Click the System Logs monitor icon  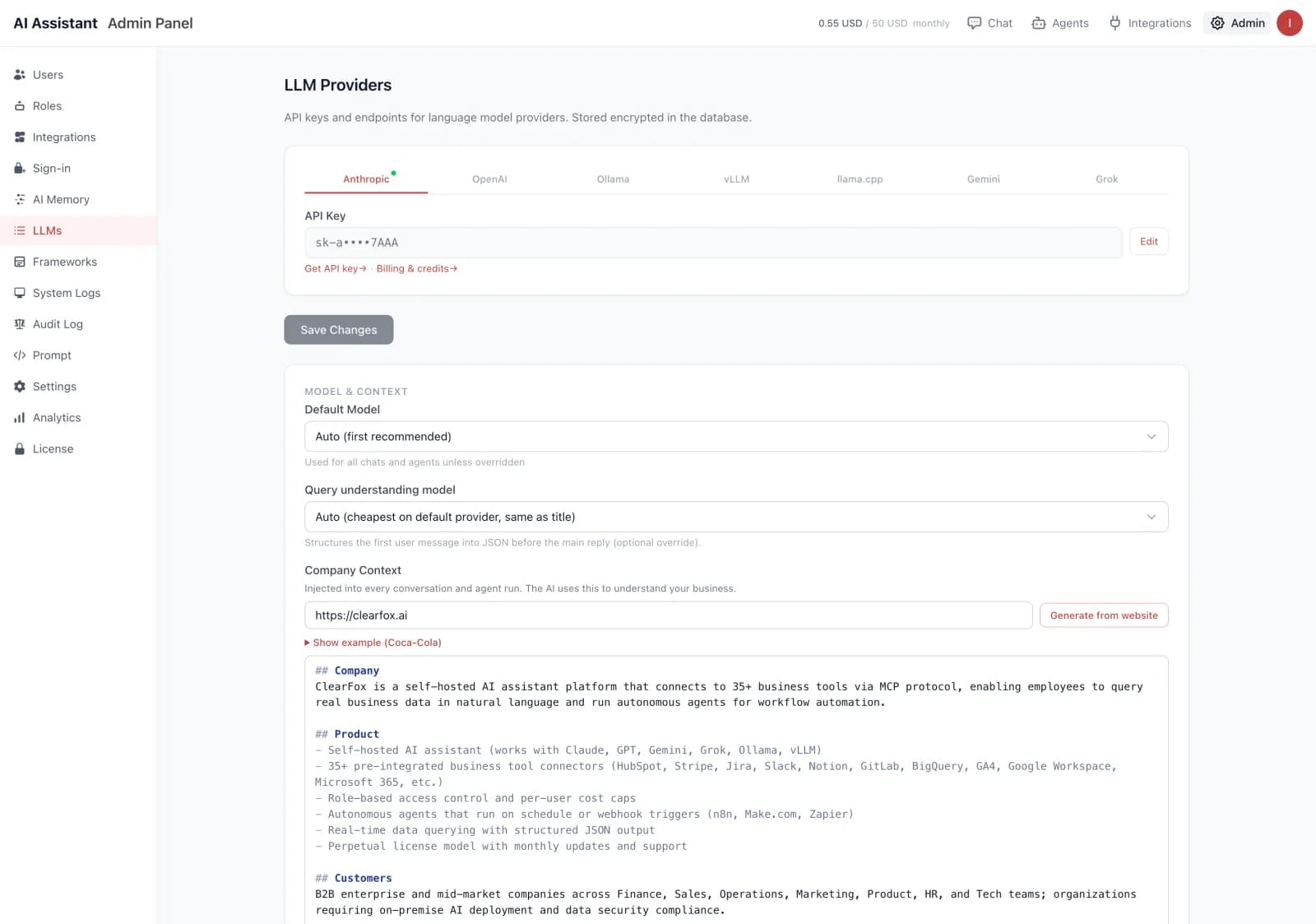point(20,294)
